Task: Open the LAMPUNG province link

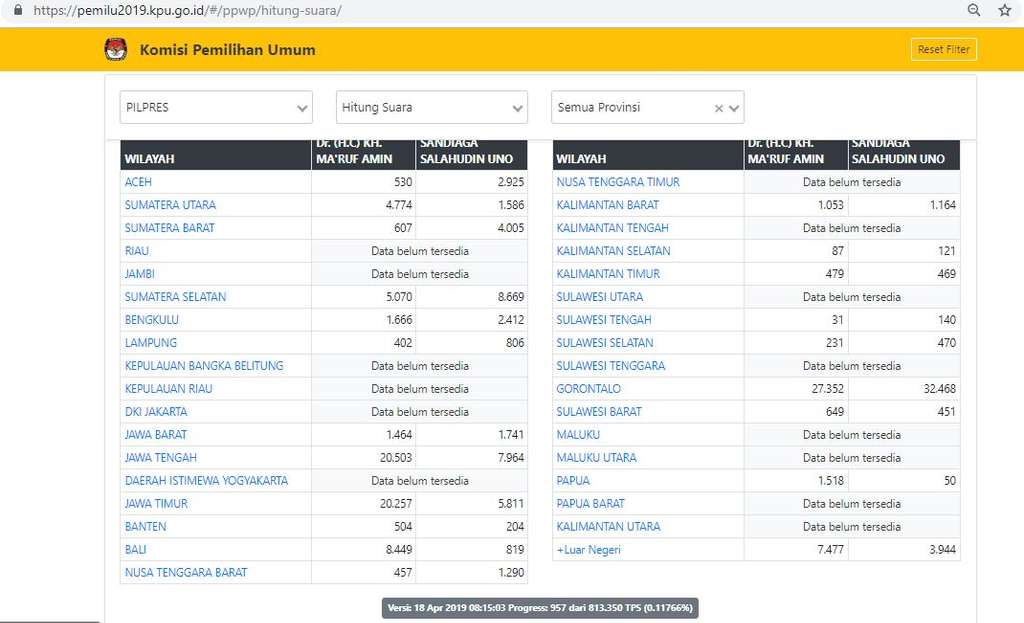Action: (150, 343)
